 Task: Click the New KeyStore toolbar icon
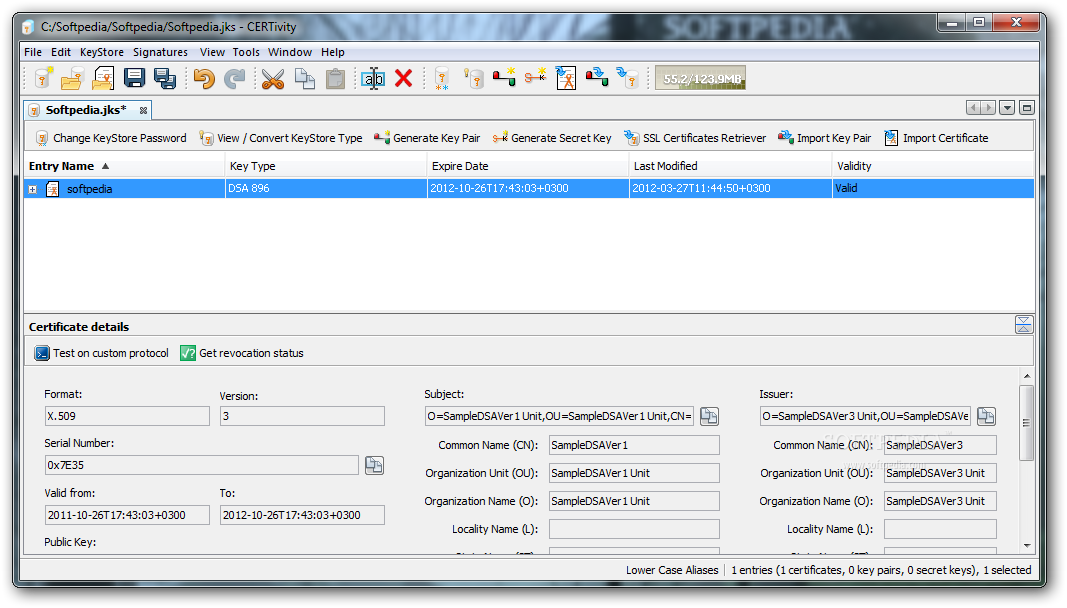click(44, 78)
